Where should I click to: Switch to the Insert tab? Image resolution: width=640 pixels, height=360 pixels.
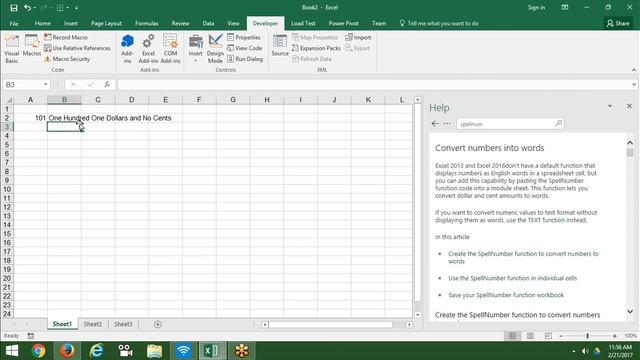tap(71, 23)
